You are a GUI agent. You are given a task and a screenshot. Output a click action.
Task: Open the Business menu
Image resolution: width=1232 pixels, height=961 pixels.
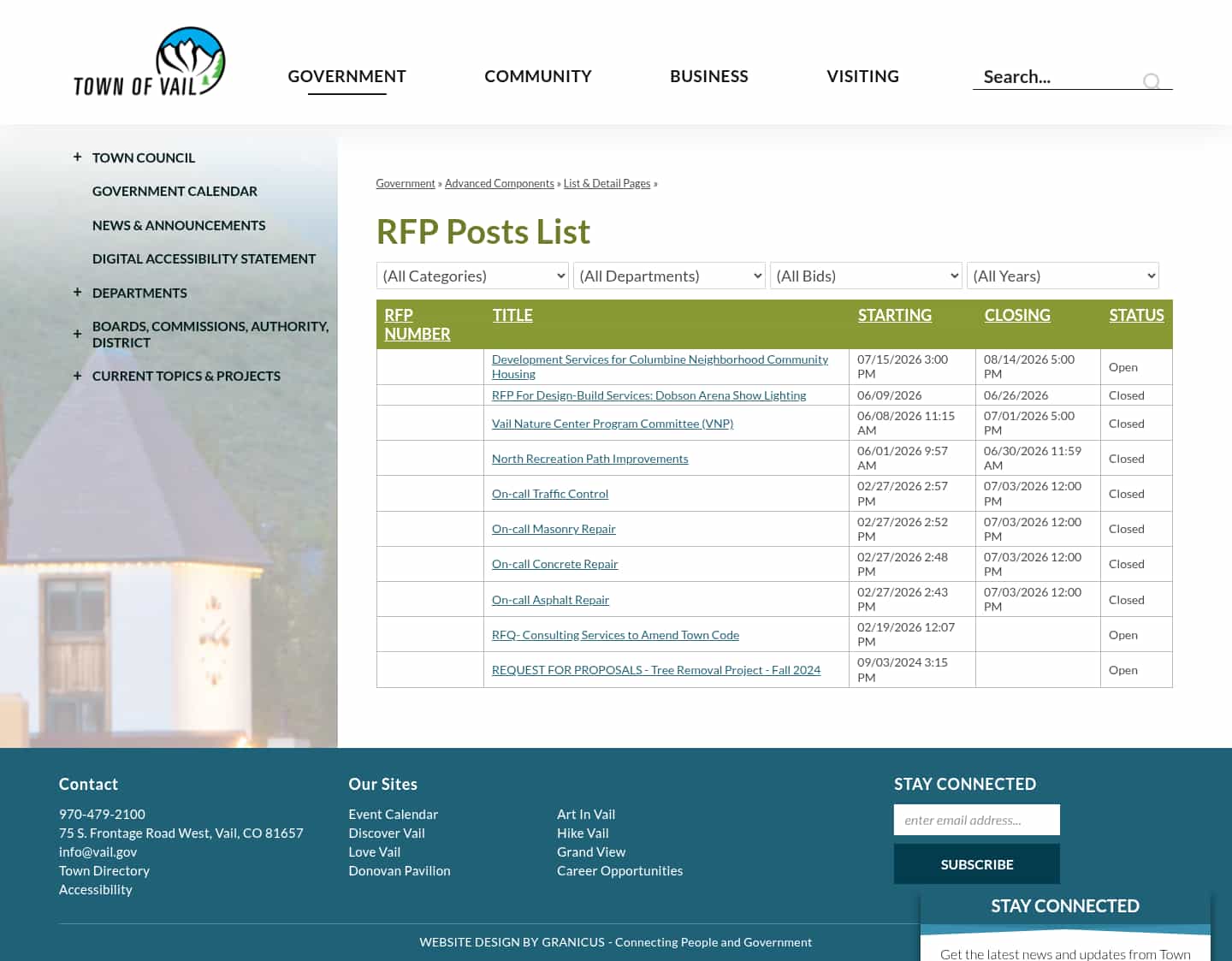pyautogui.click(x=709, y=76)
